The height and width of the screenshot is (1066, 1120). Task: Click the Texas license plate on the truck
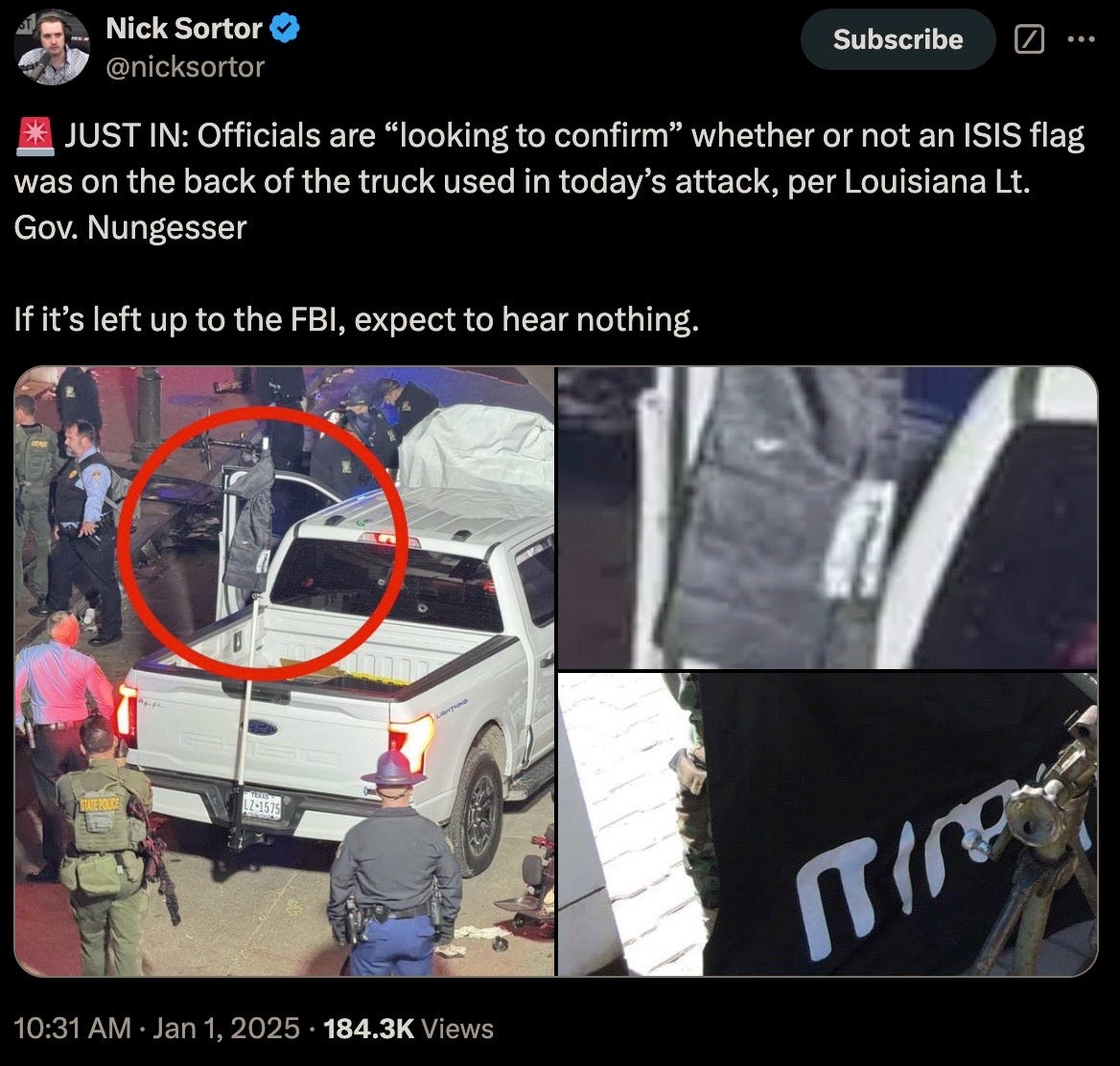[262, 805]
